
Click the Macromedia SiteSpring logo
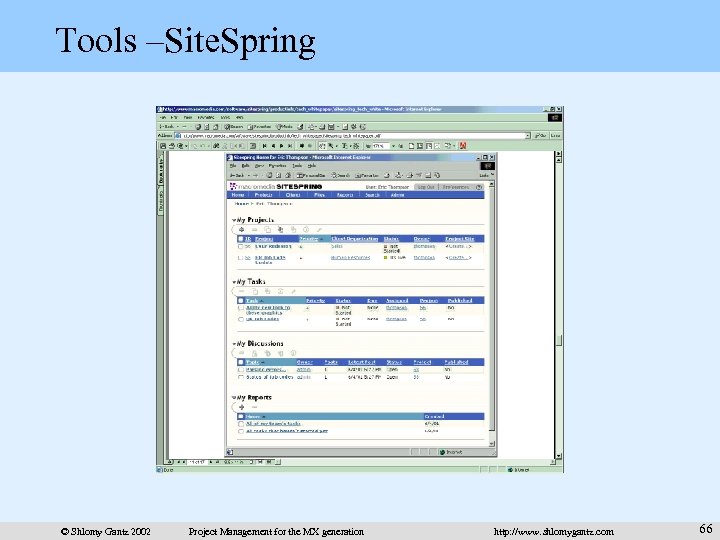tap(276, 186)
